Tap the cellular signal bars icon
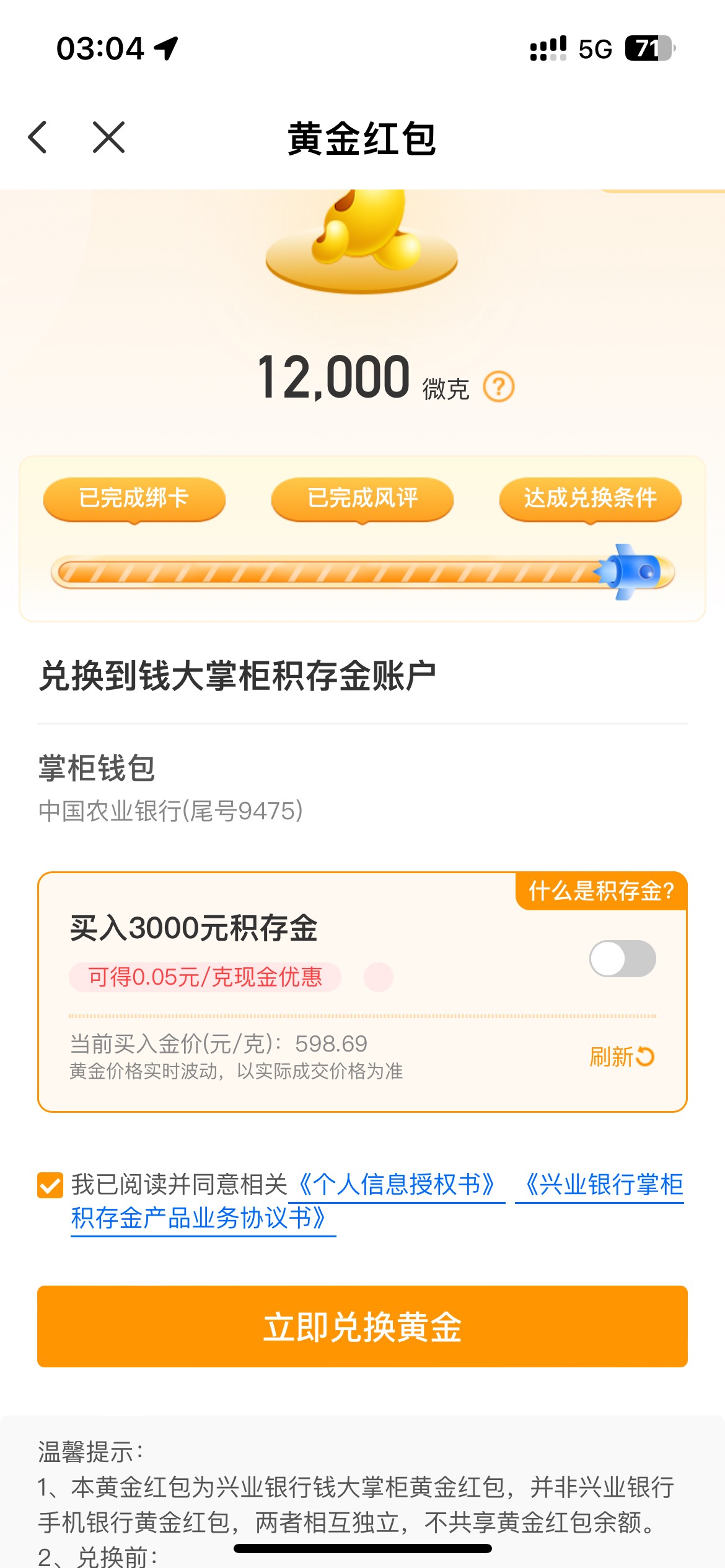725x1568 pixels. (548, 48)
